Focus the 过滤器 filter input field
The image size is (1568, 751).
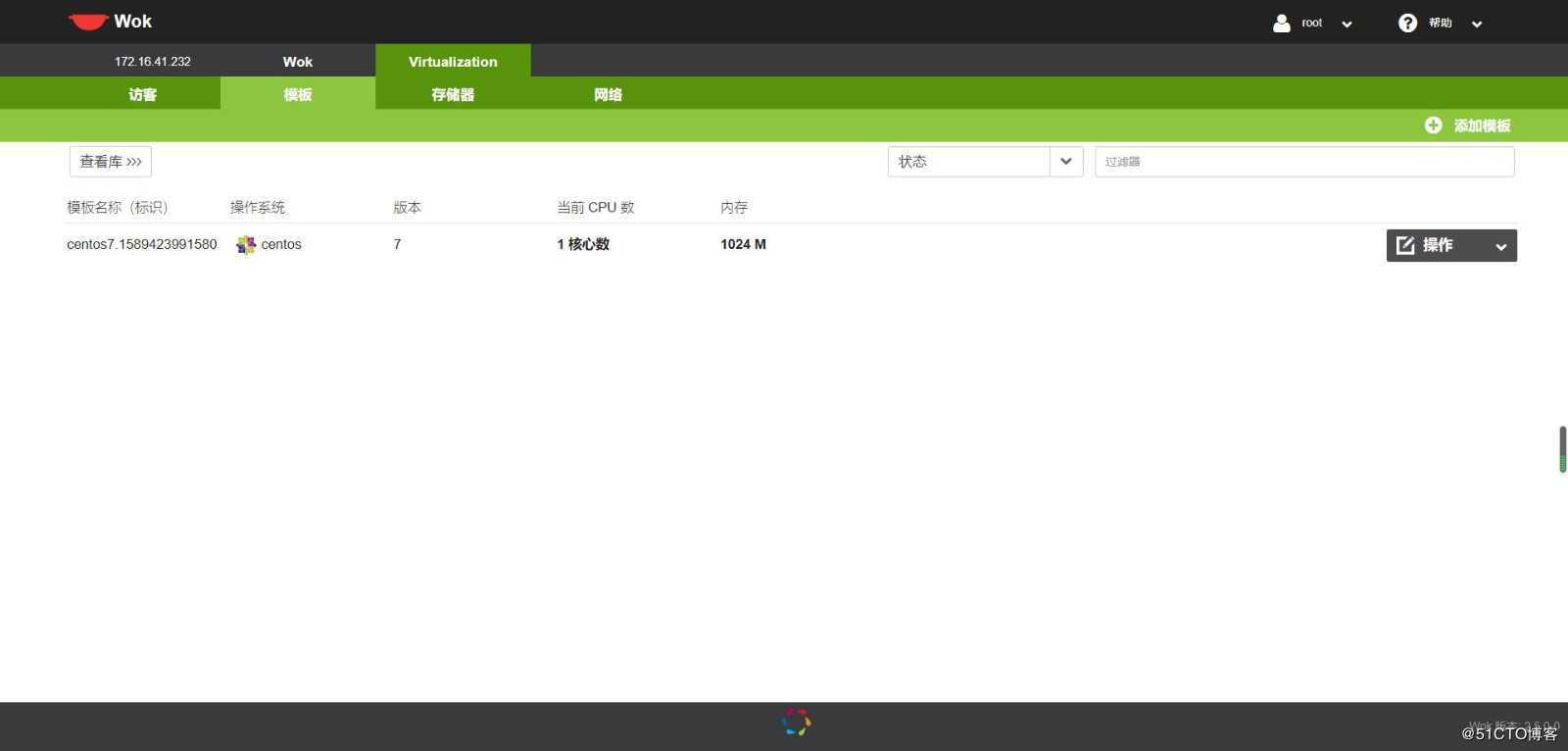1304,162
